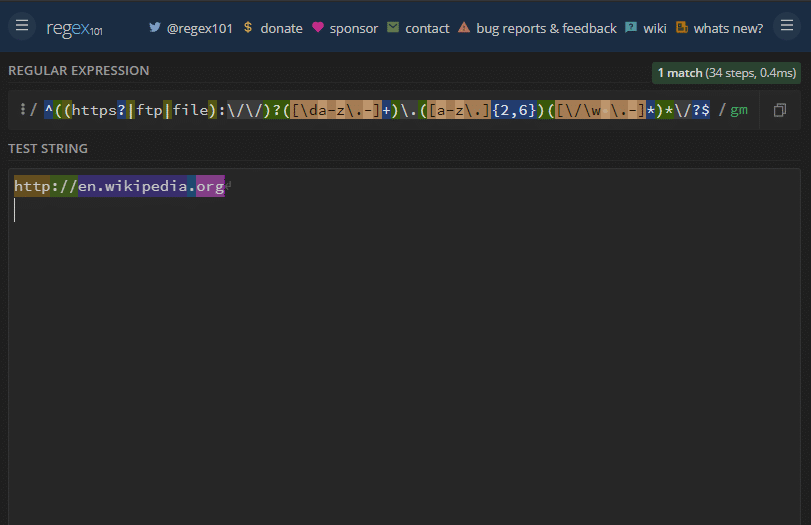The width and height of the screenshot is (811, 525).
Task: Open the contact link
Action: click(427, 28)
